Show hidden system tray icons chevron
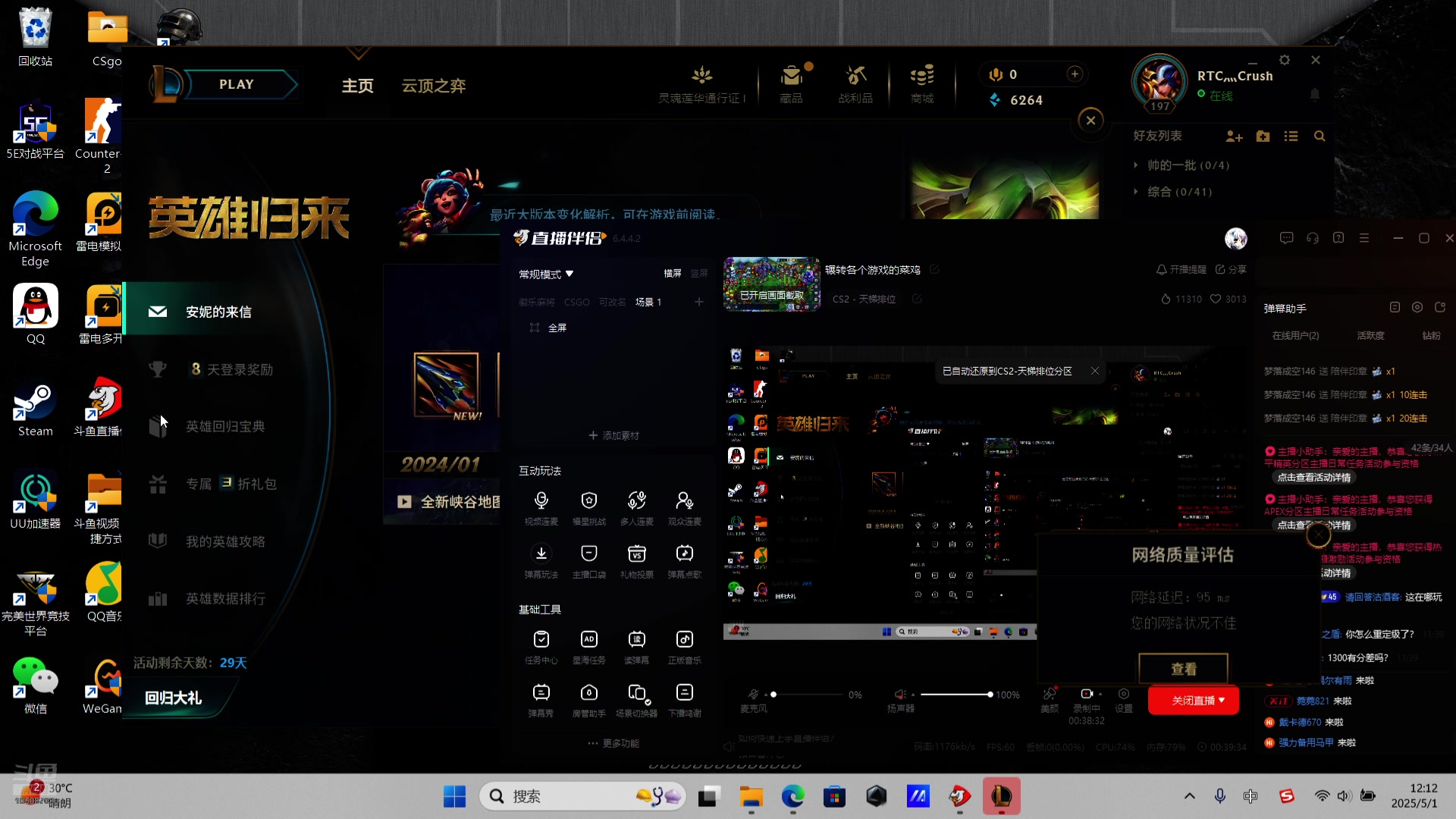This screenshot has height=819, width=1456. tap(1189, 795)
